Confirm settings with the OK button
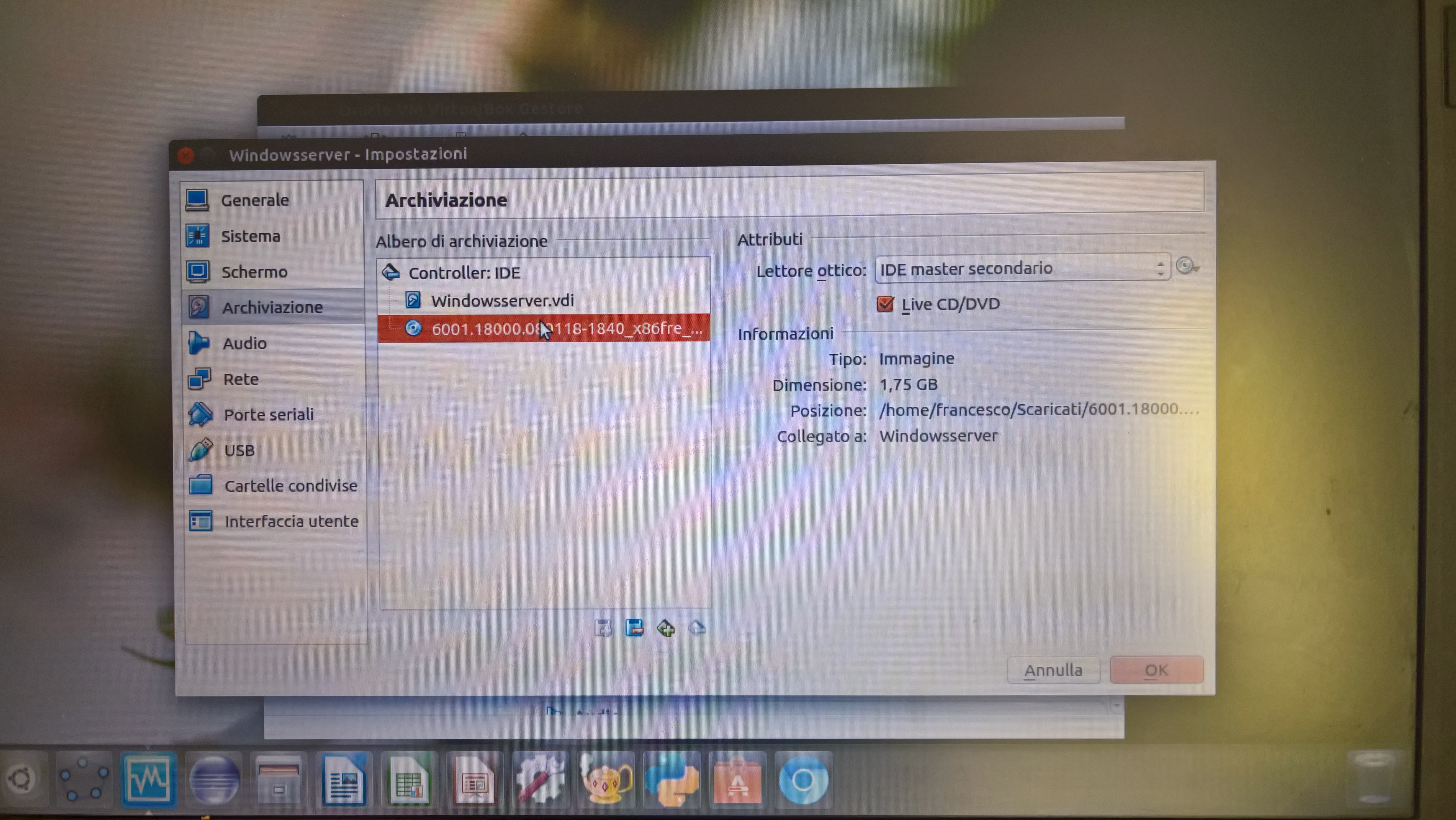The image size is (1456, 820). pos(1156,670)
